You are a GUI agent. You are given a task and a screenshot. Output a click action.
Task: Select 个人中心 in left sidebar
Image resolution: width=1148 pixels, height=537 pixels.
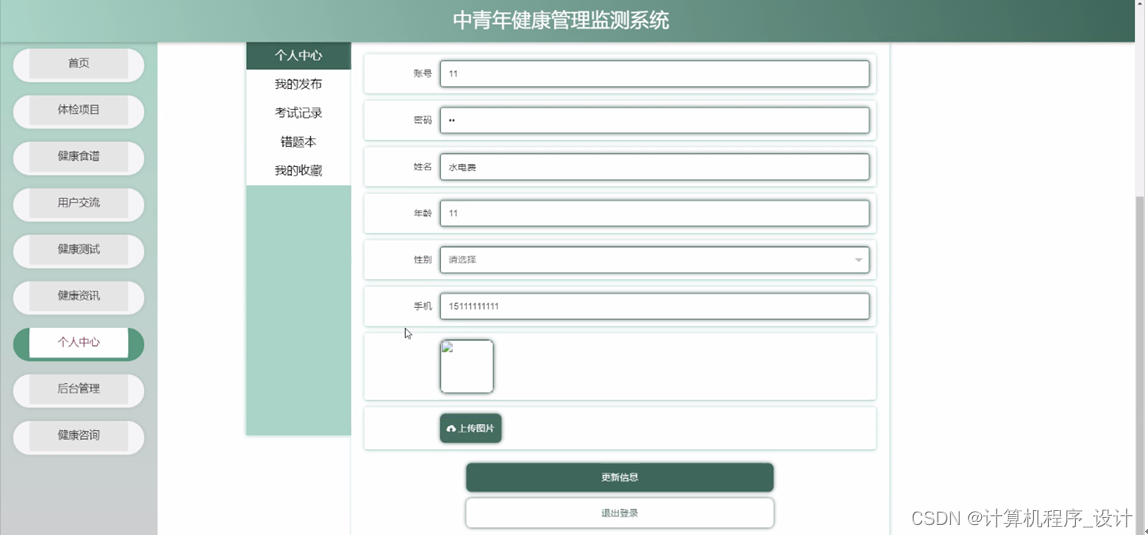pos(78,344)
